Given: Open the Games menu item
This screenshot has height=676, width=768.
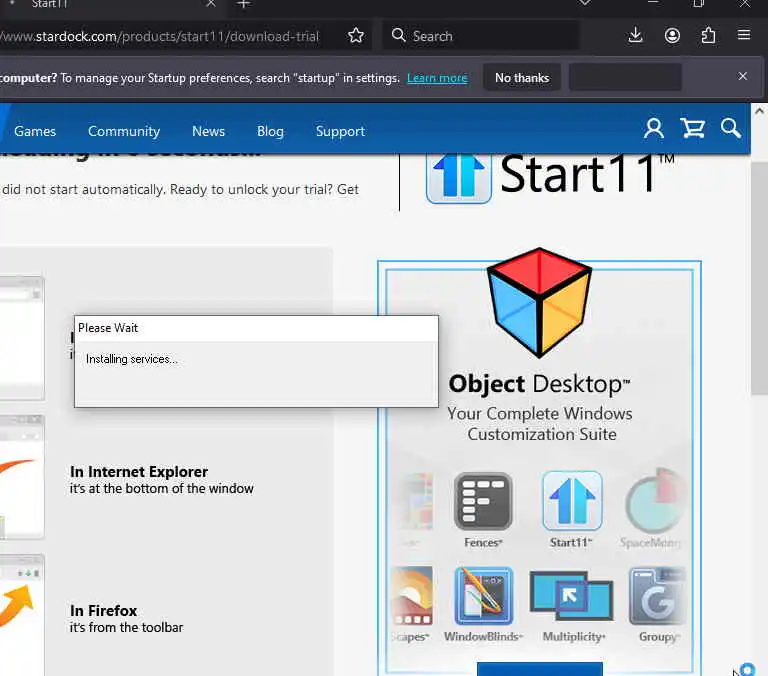Looking at the screenshot, I should [x=35, y=131].
